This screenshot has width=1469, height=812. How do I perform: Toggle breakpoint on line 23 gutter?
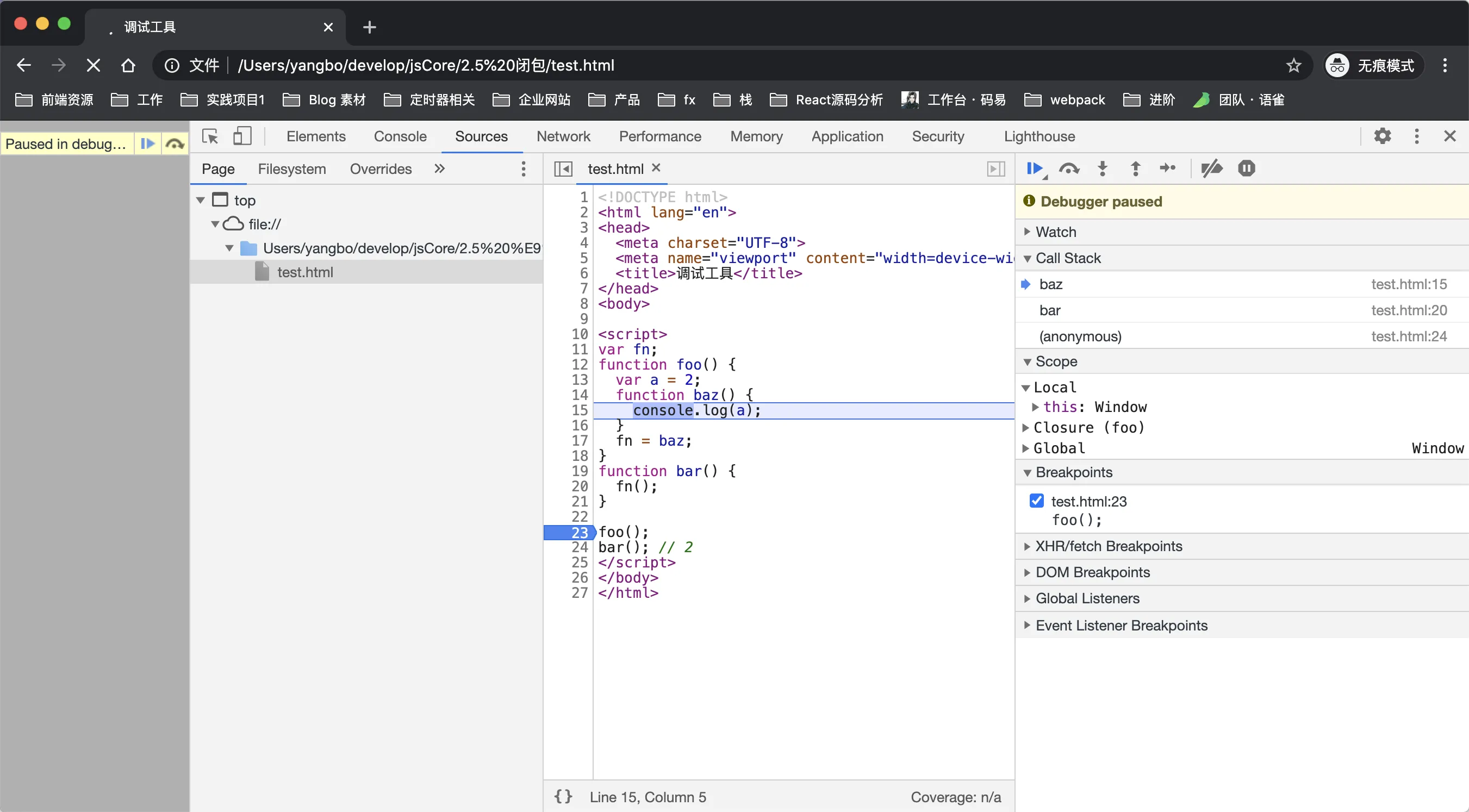(570, 532)
